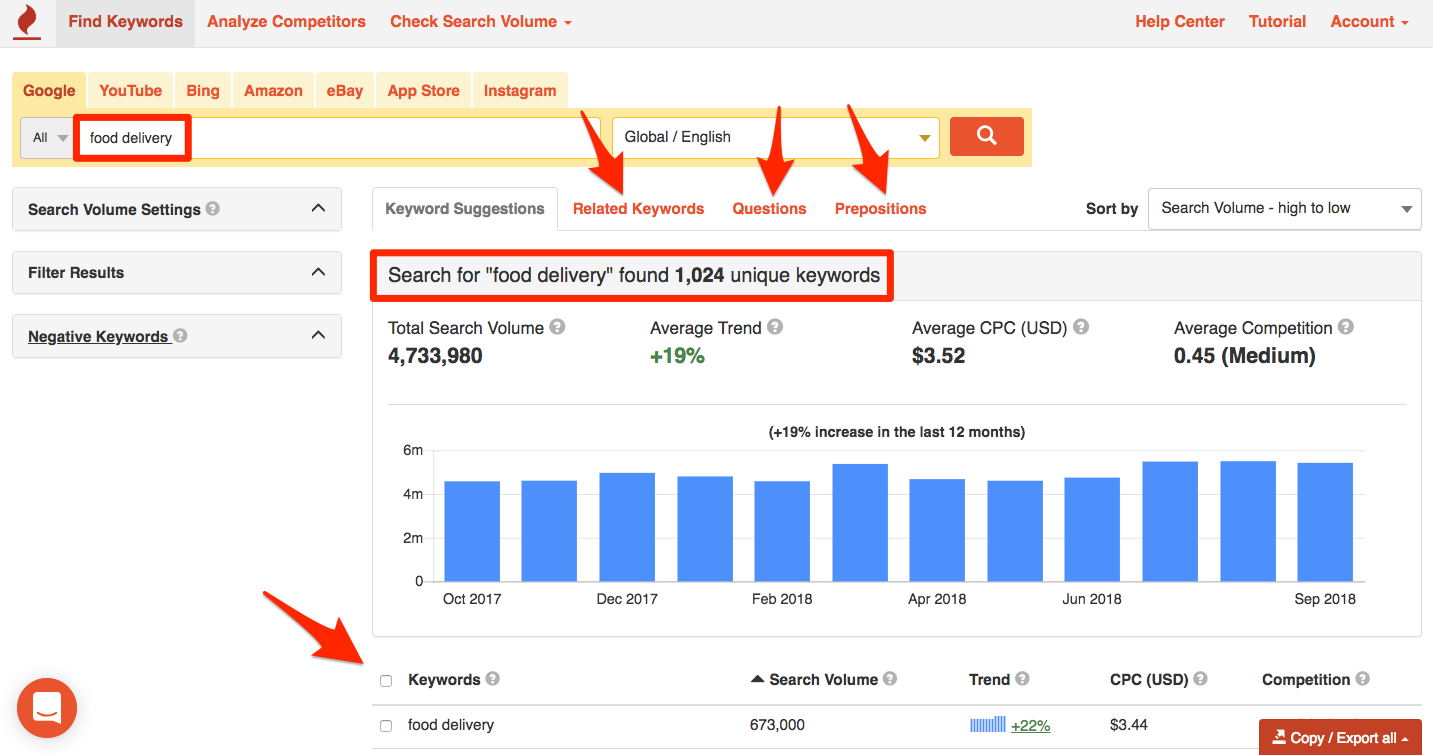Open the Global / English language dropdown

776,136
